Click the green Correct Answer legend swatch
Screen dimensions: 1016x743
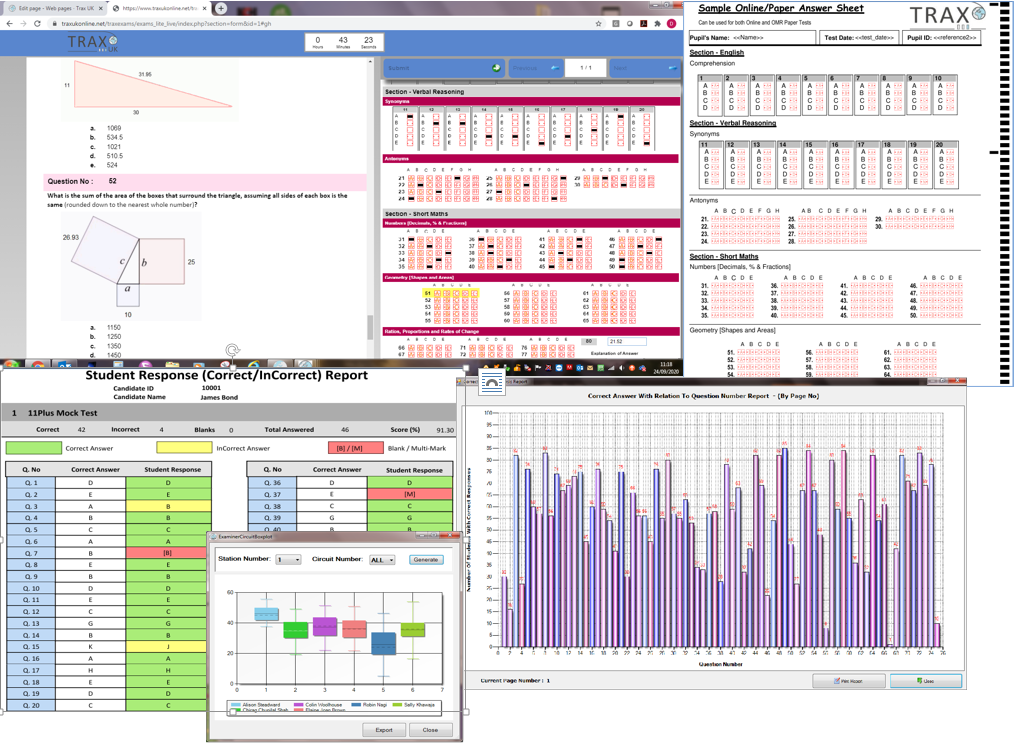33,448
